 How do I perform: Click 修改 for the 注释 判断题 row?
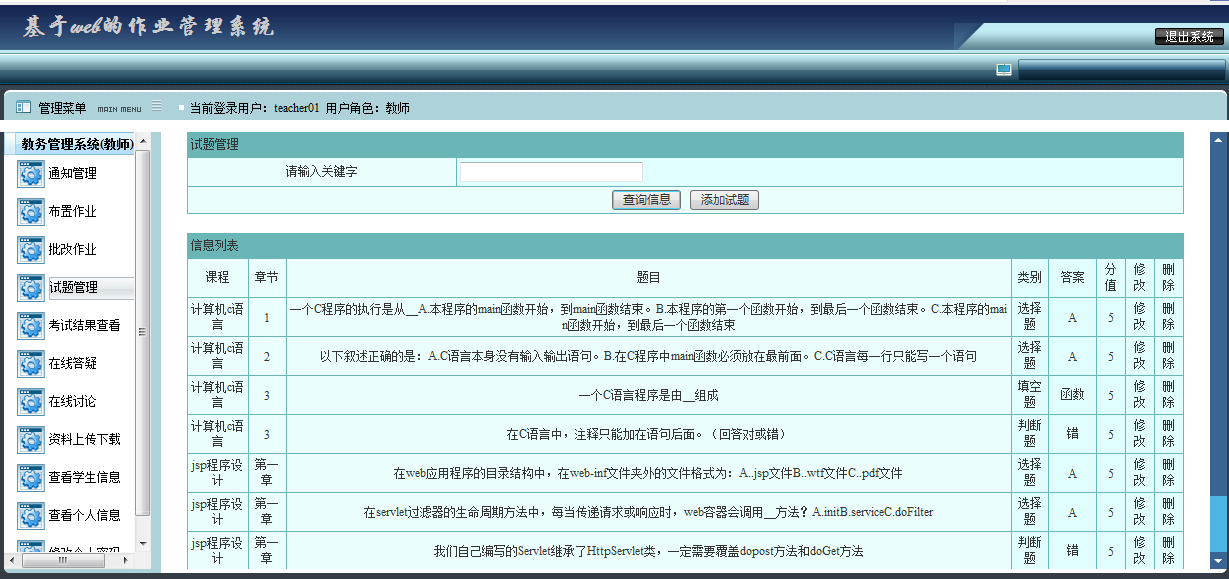point(1140,434)
